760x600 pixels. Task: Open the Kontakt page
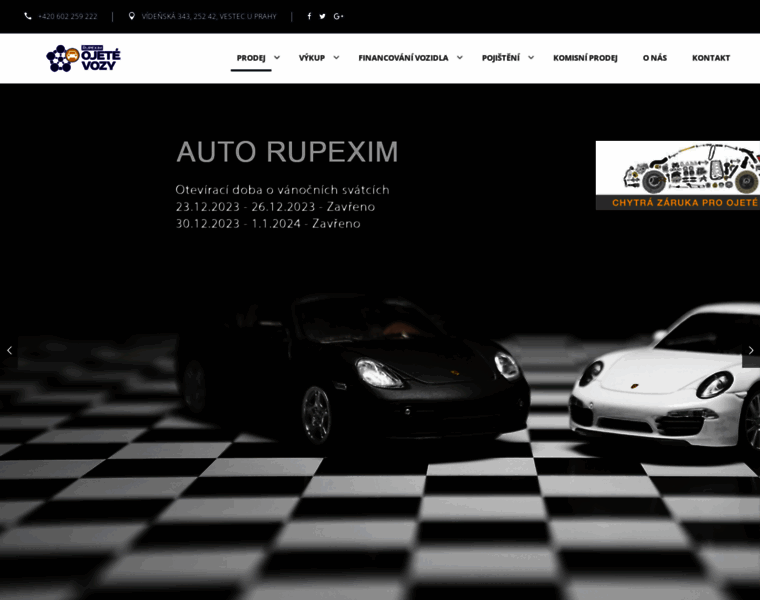(x=711, y=58)
